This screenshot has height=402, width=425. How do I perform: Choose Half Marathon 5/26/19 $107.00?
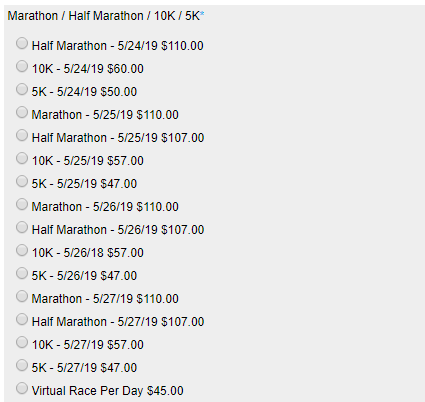click(22, 227)
